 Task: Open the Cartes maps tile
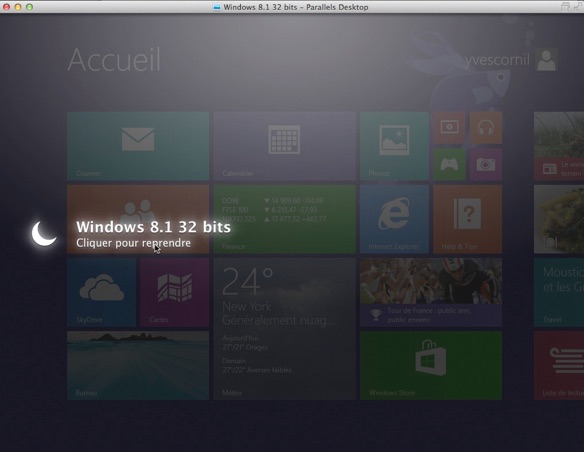point(175,292)
